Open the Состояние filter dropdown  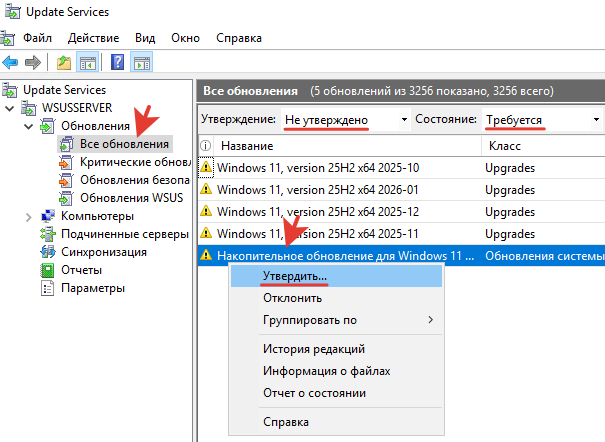[596, 119]
